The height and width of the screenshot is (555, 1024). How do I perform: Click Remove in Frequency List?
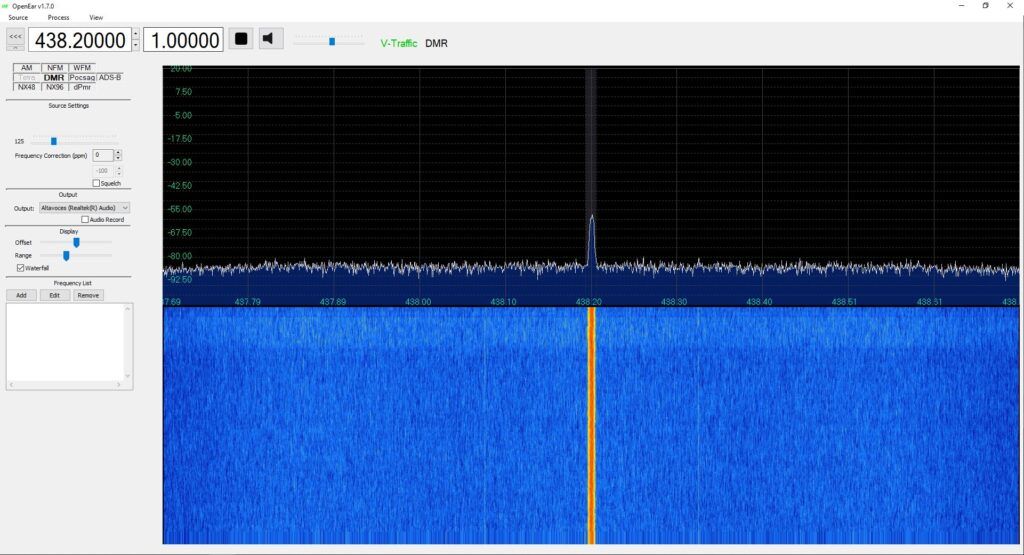pos(88,295)
